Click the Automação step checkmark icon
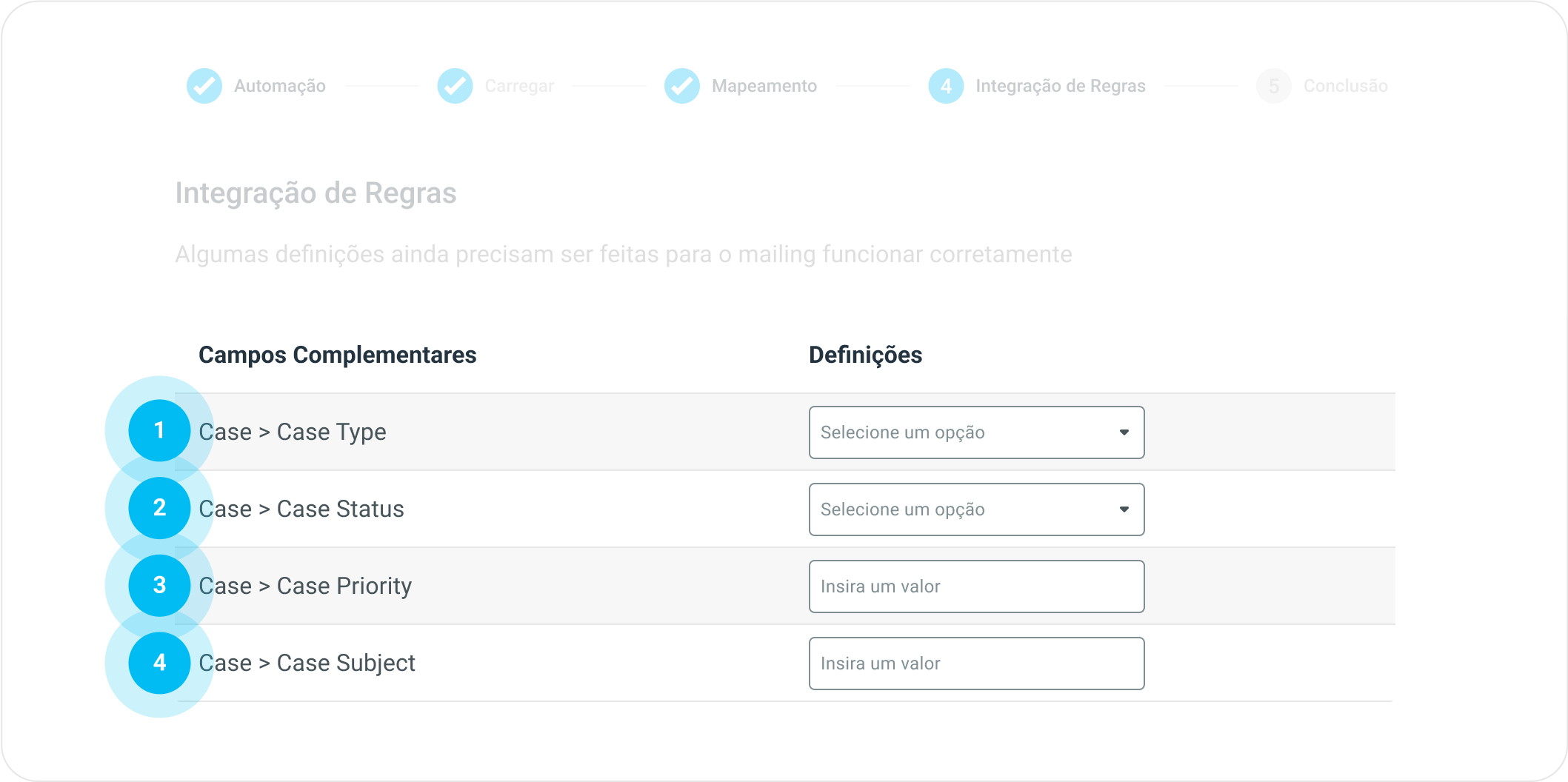Image resolution: width=1568 pixels, height=782 pixels. [x=204, y=86]
